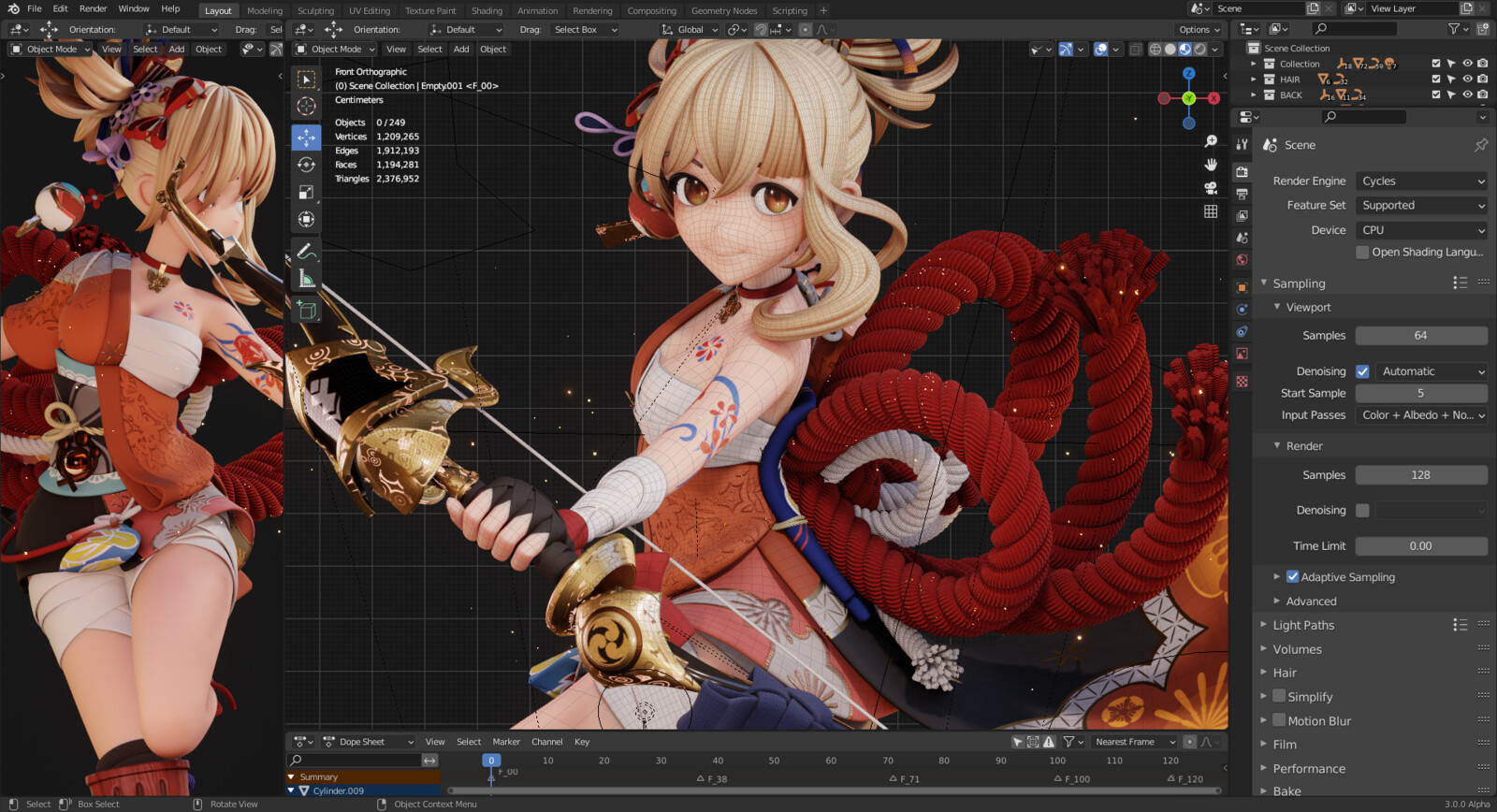Click the Z axis on the navigation gizmo
Screen dimensions: 1497x812
tap(1188, 73)
